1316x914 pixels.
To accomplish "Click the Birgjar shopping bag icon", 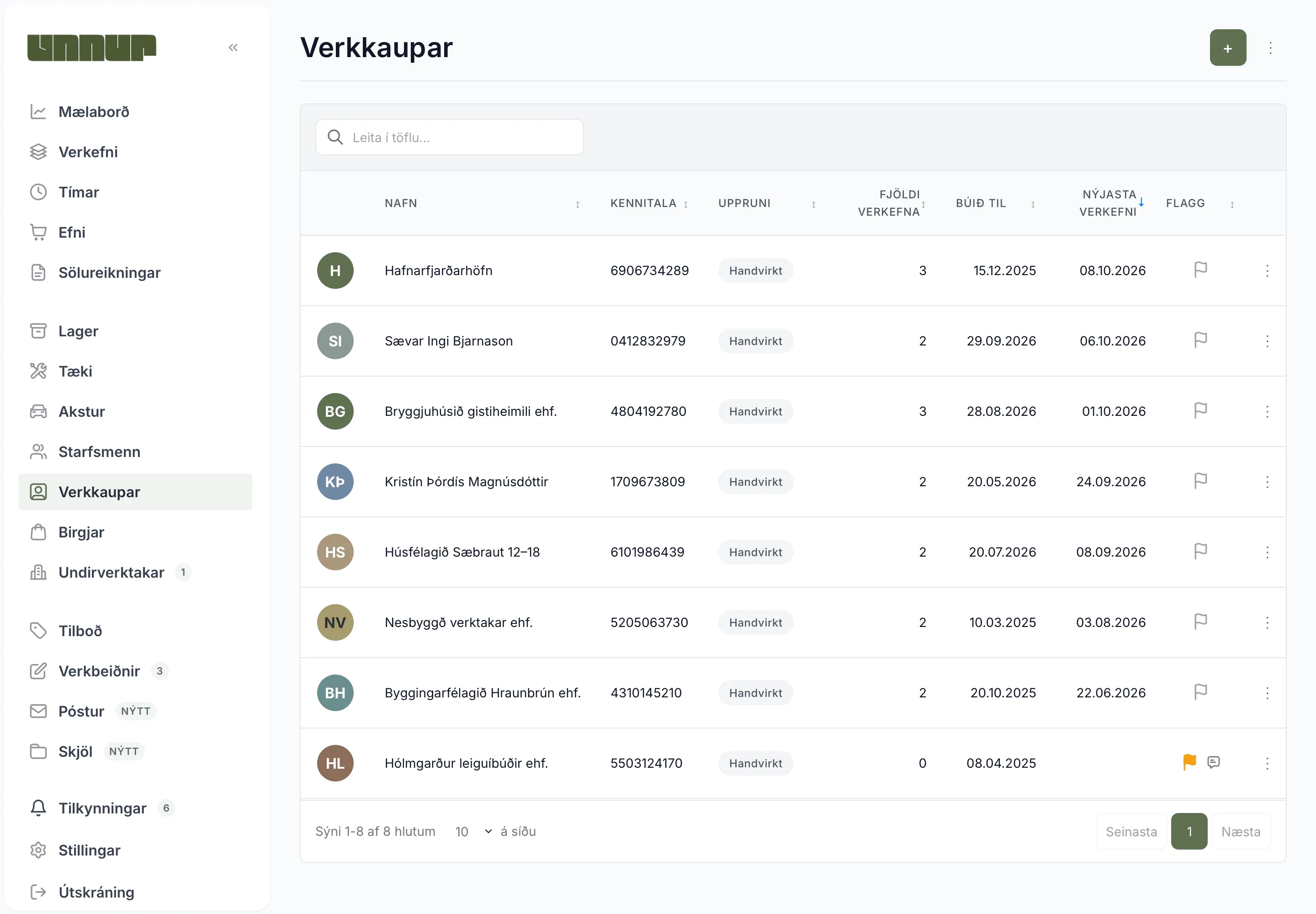I will click(x=38, y=532).
